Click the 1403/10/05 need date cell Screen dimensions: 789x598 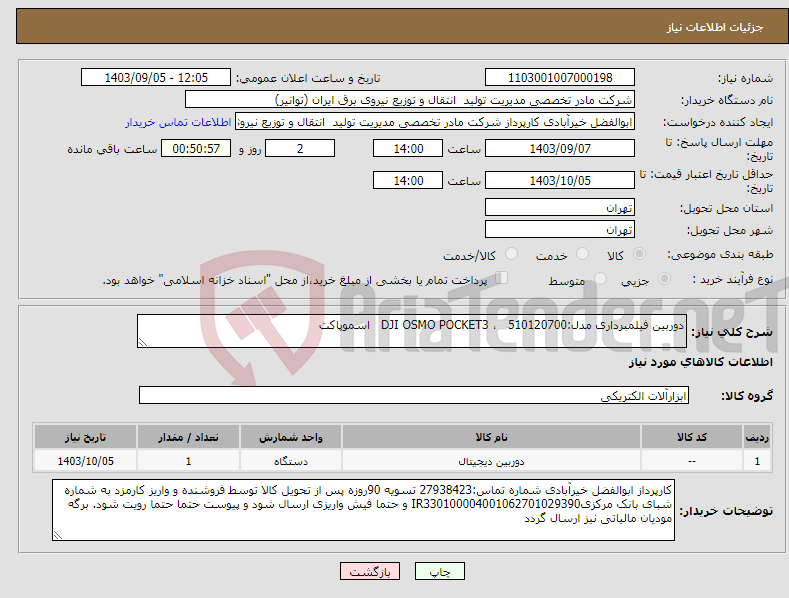click(86, 461)
